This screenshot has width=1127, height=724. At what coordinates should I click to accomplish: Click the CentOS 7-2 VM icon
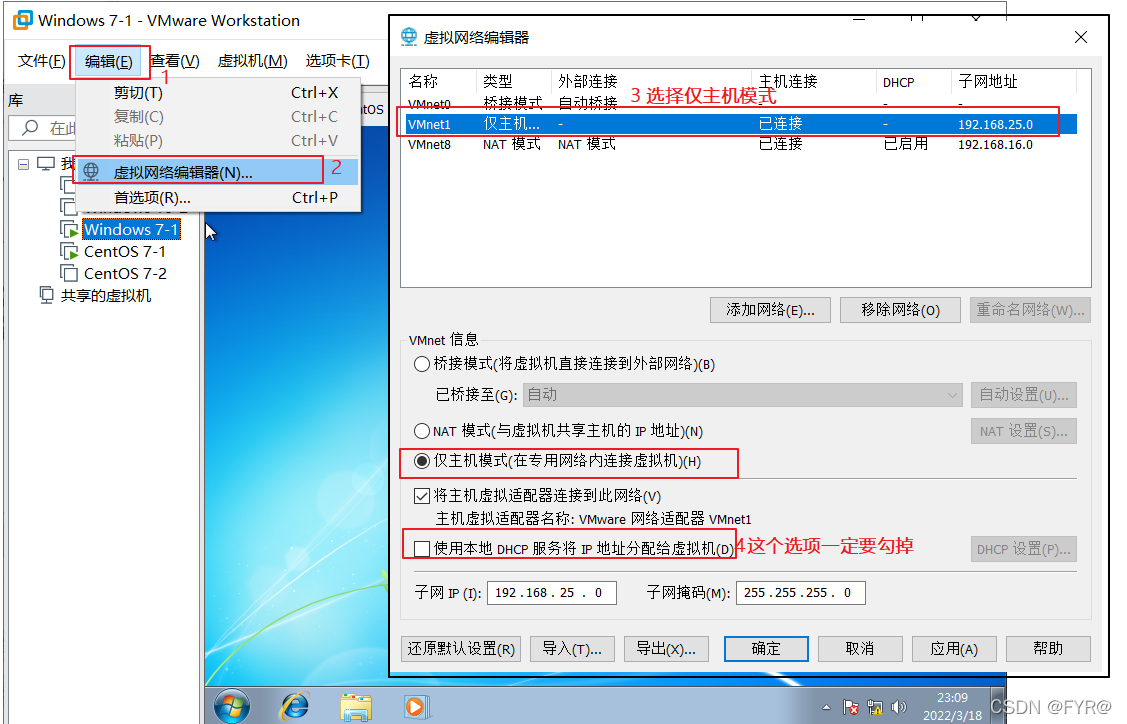point(69,273)
